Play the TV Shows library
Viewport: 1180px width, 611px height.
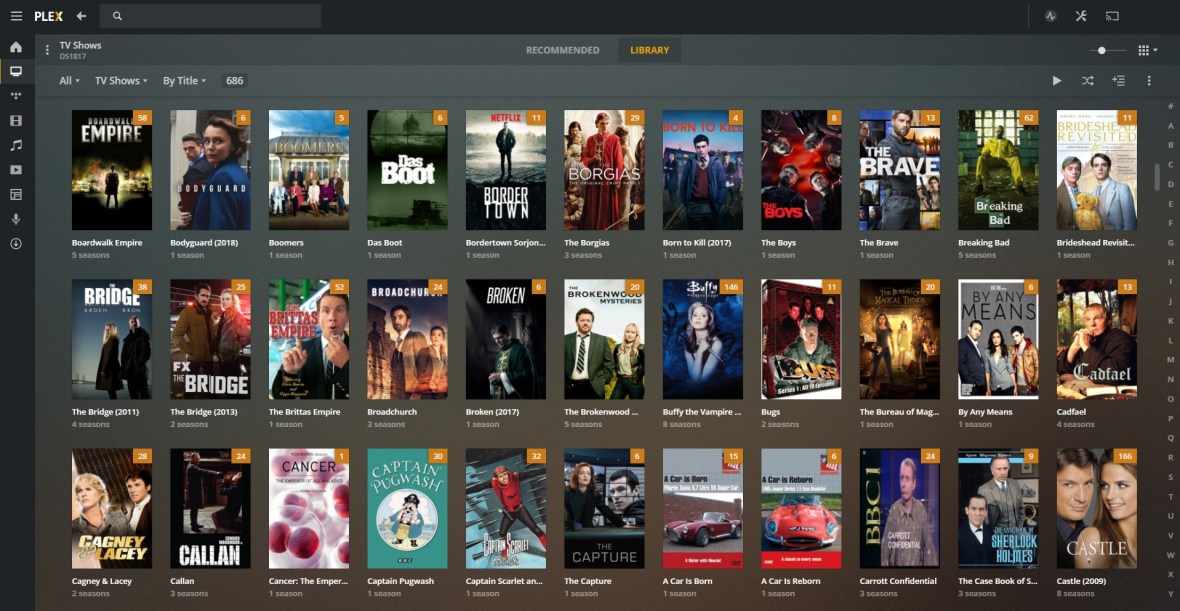pos(1057,81)
